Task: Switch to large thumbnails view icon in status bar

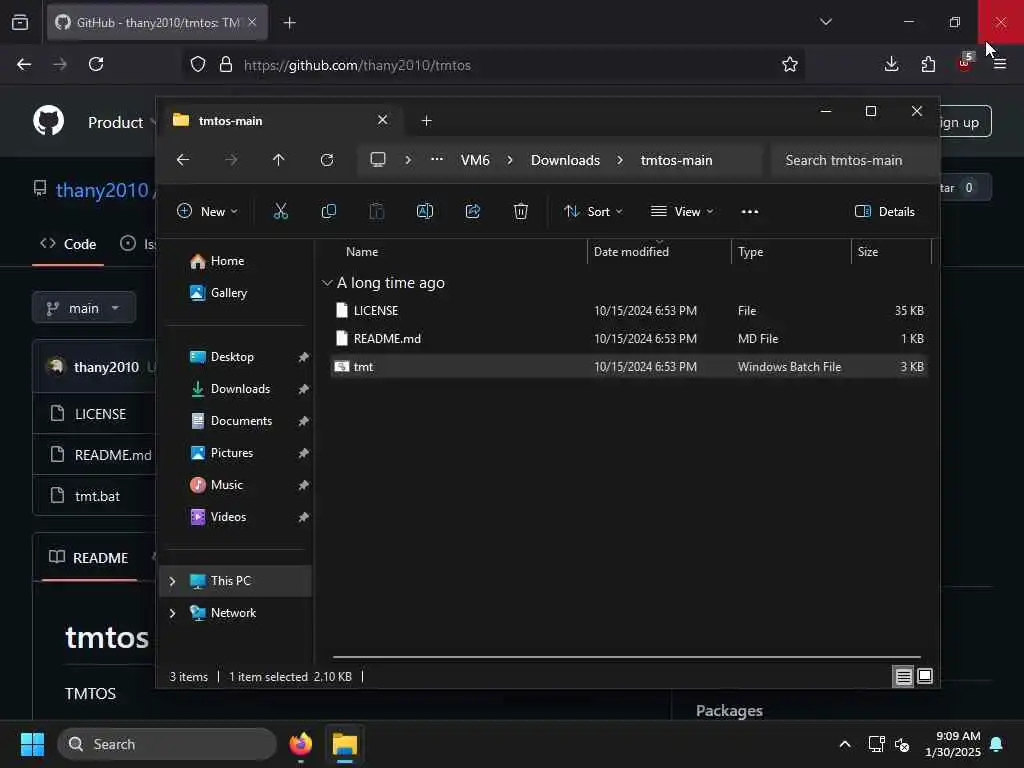Action: (x=925, y=676)
